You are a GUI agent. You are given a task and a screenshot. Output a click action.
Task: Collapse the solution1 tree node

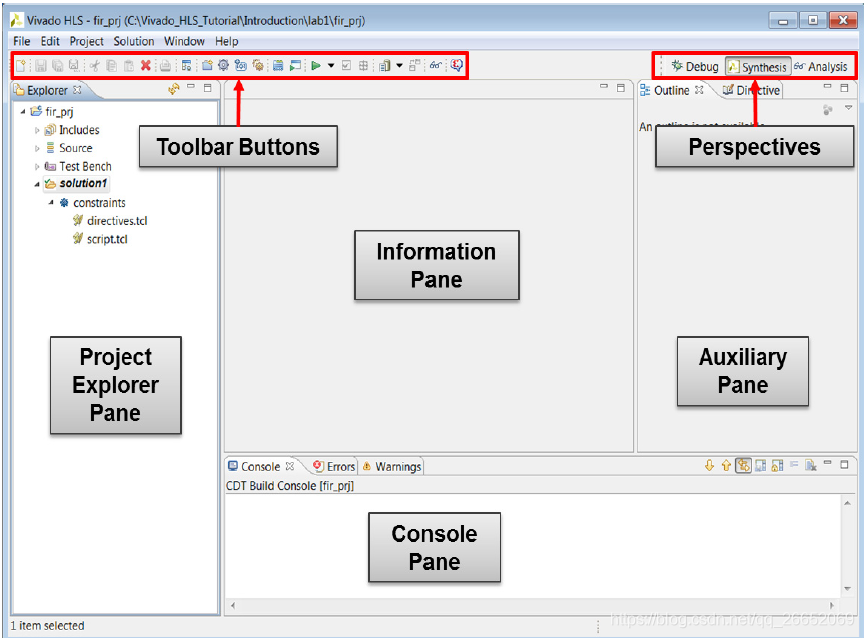tap(37, 185)
